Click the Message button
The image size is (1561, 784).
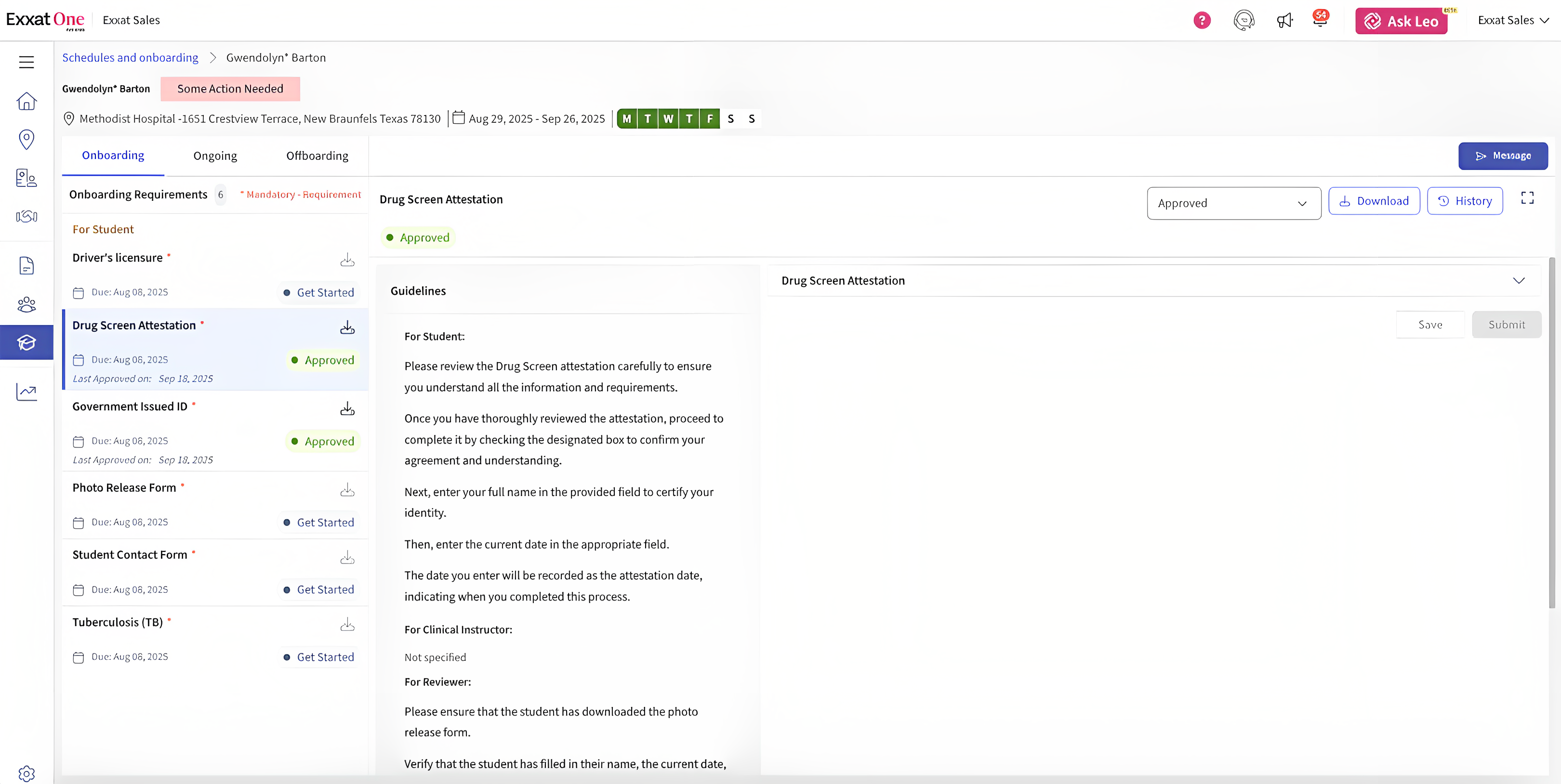pos(1502,156)
